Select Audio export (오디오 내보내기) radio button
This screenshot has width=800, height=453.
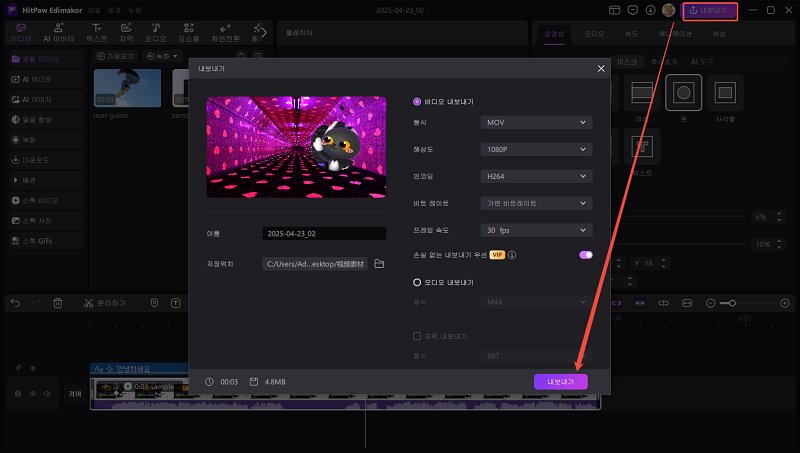417,282
